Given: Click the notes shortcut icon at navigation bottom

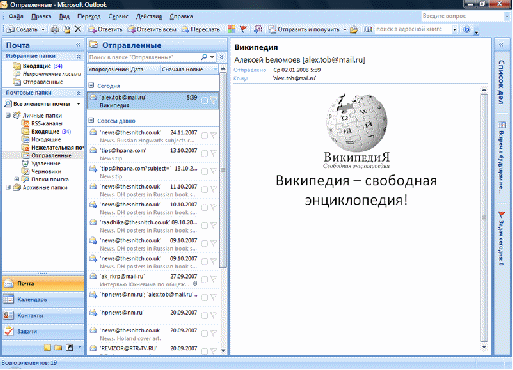Looking at the screenshot, I should coord(47,348).
